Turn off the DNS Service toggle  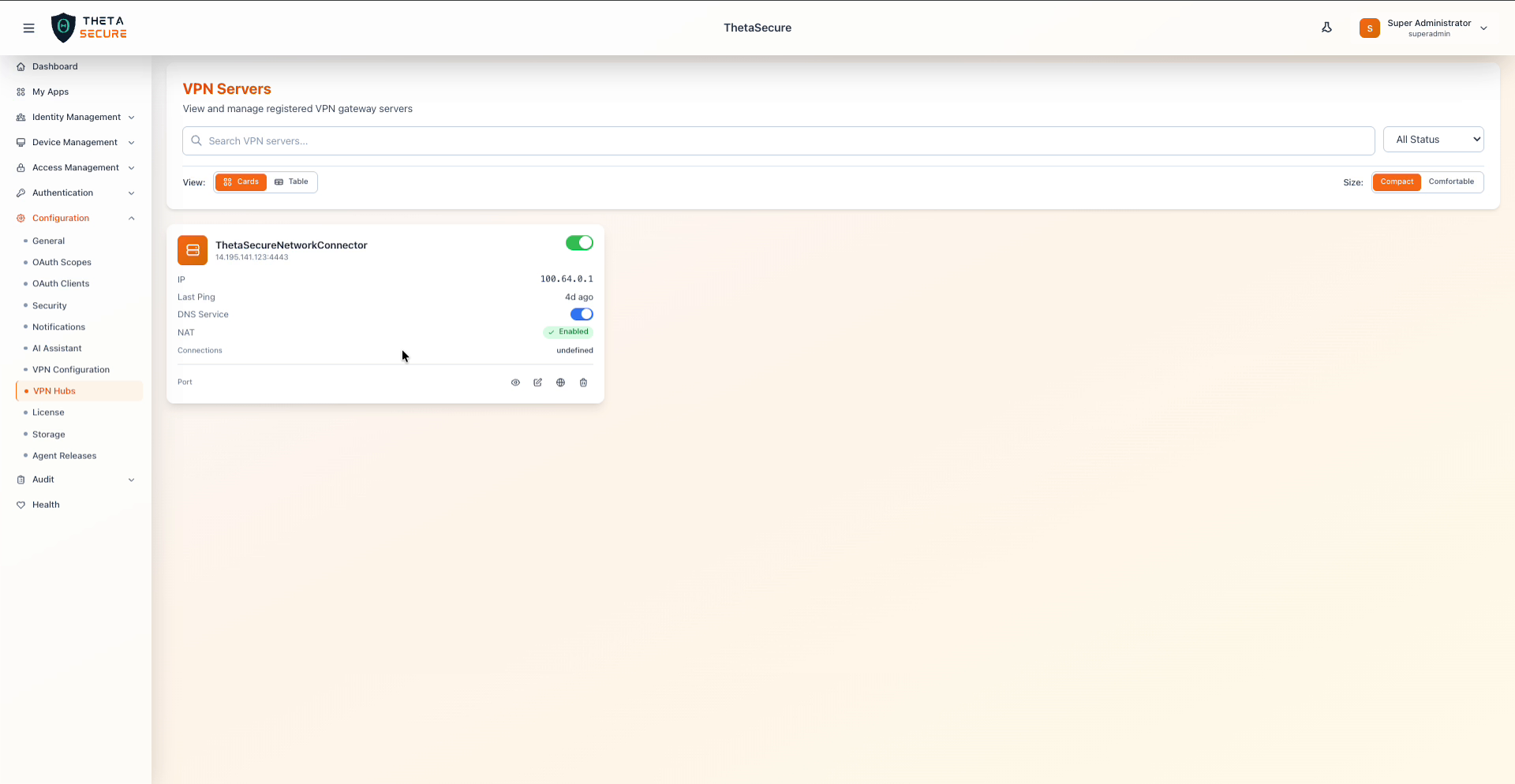[x=581, y=314]
